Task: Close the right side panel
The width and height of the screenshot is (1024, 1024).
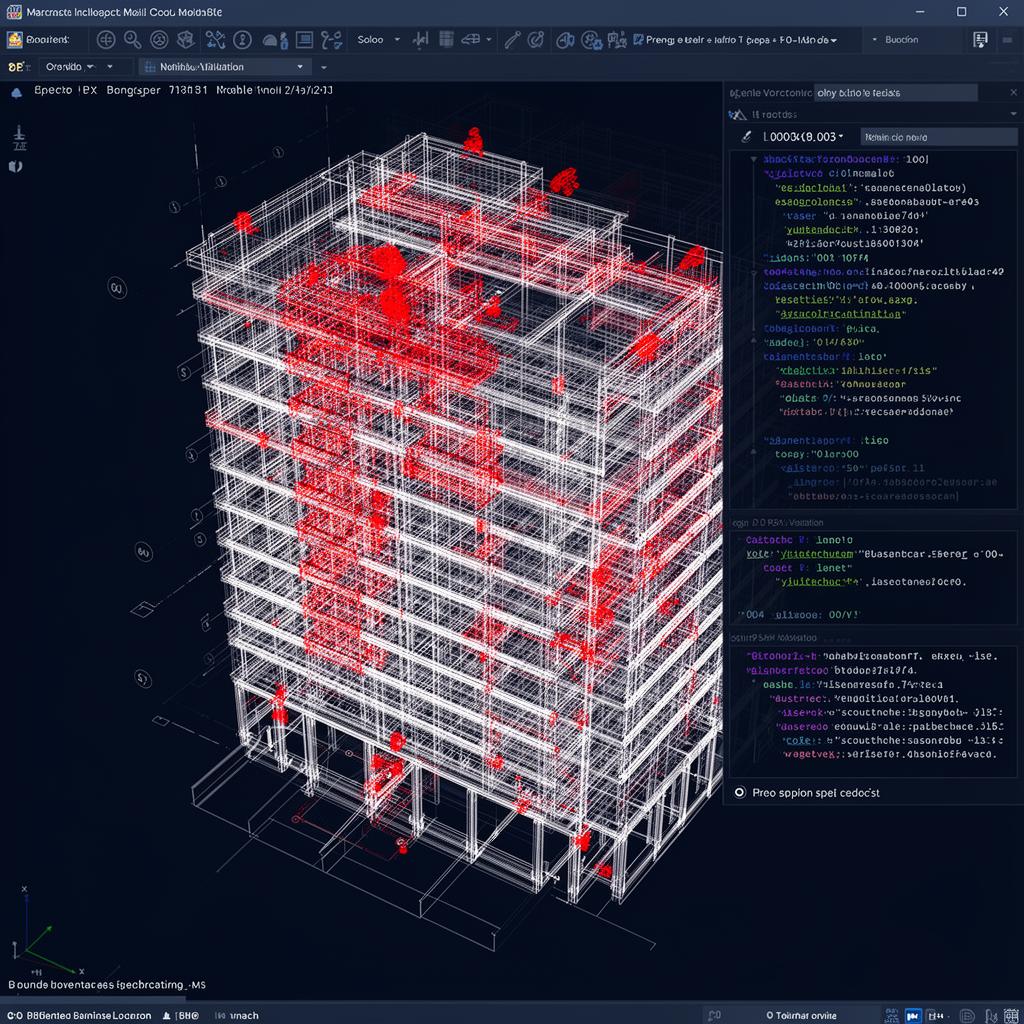Action: coord(1013,93)
